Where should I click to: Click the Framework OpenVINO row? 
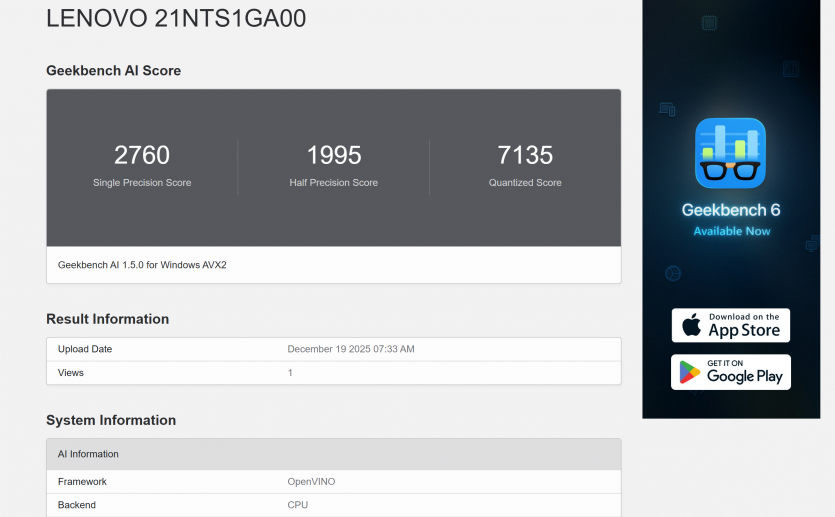tap(333, 482)
